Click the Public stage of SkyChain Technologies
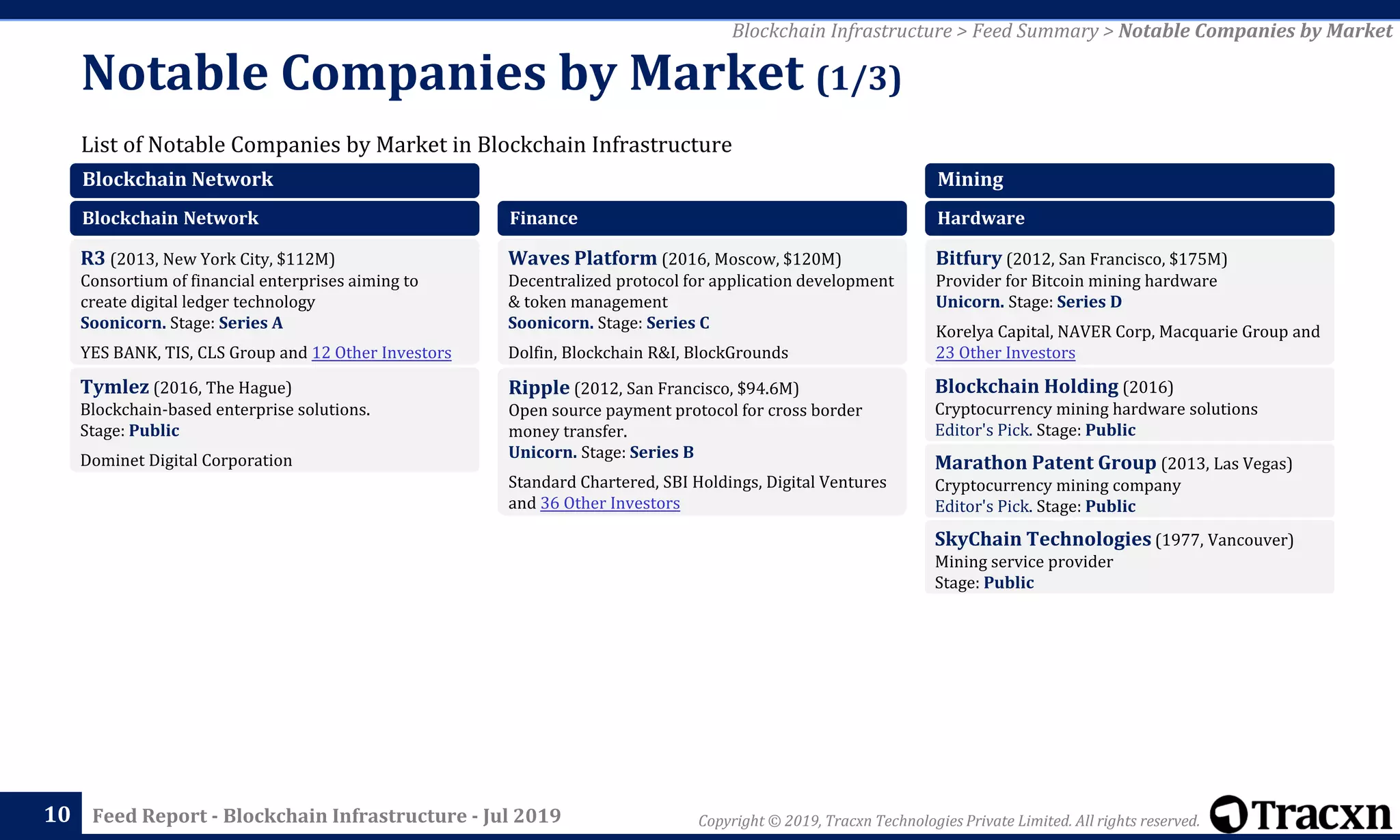This screenshot has height=840, width=1400. [x=1009, y=583]
